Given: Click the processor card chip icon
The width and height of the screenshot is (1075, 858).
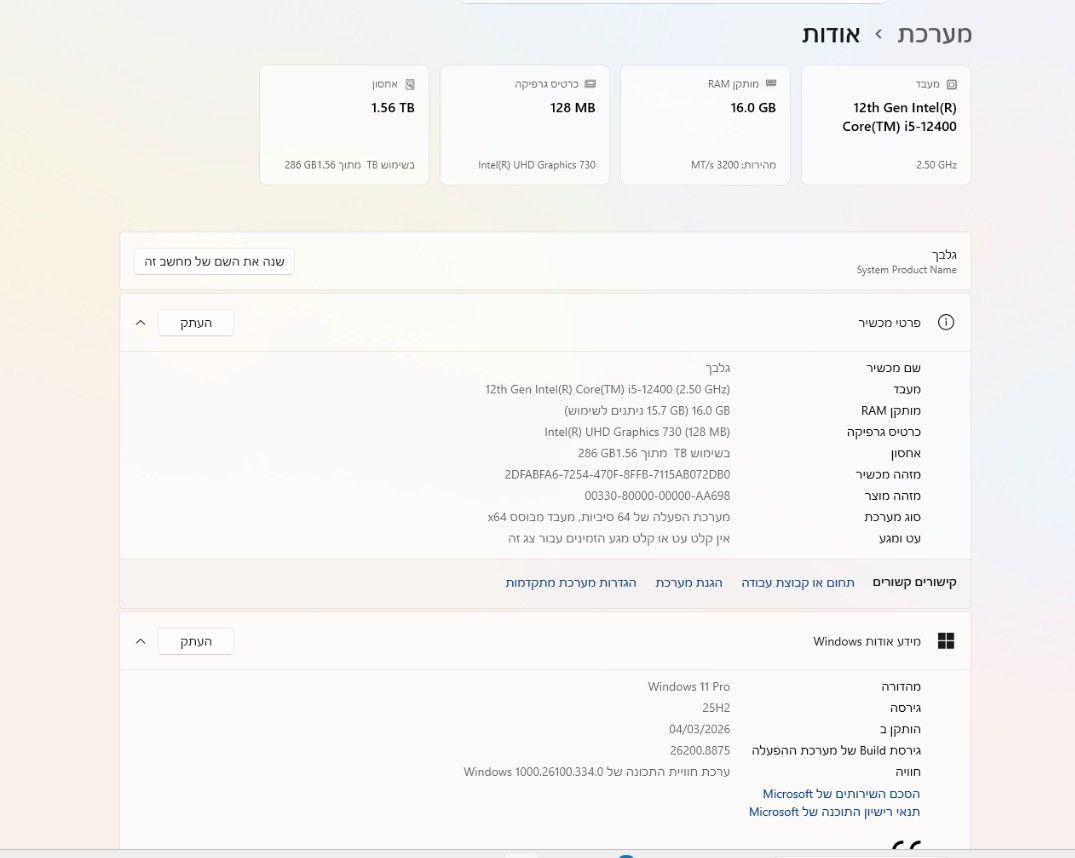Looking at the screenshot, I should [x=952, y=84].
